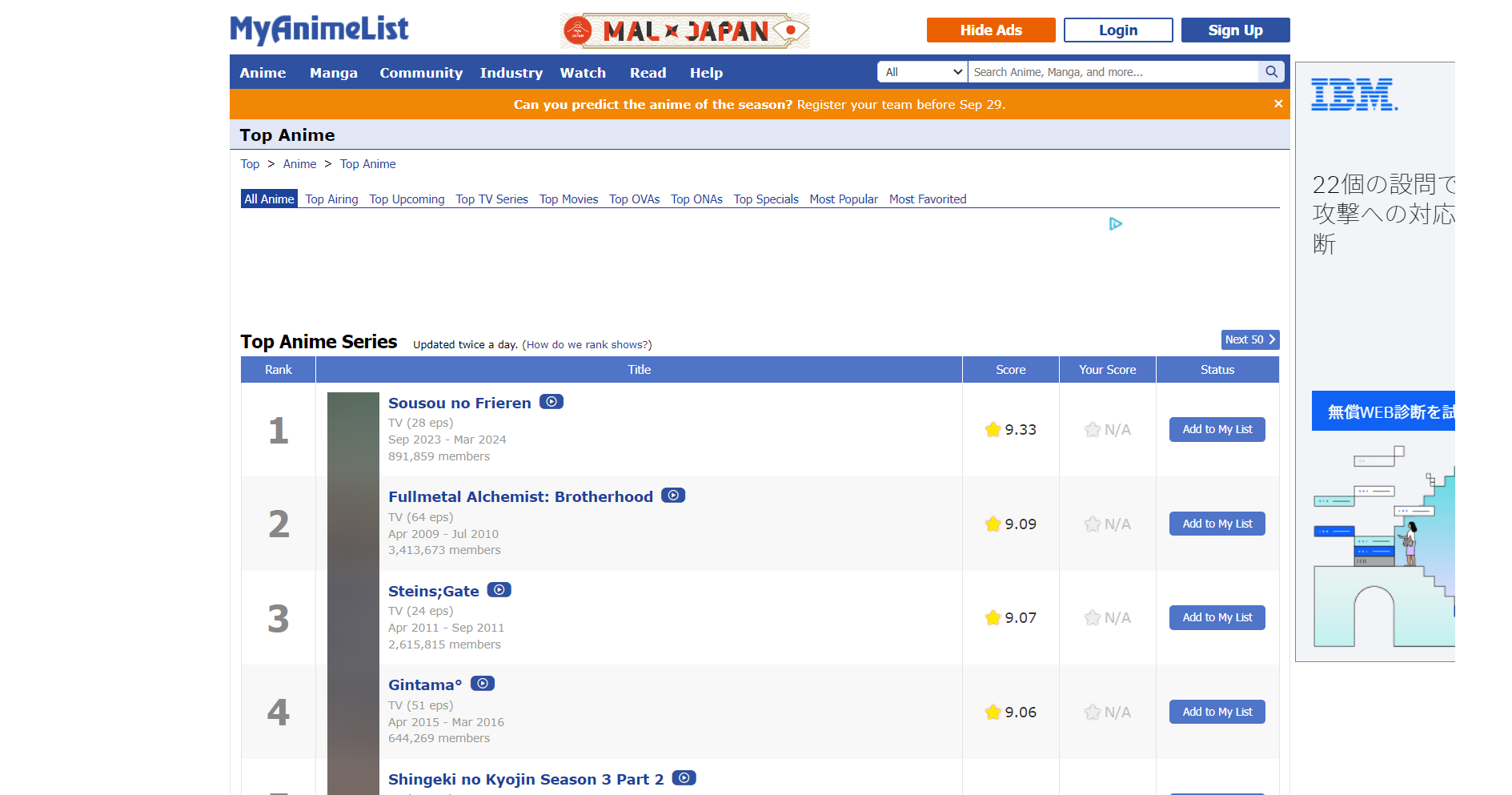Switch to the Top OVAs tab
This screenshot has height=795, width=1512.
[x=634, y=199]
